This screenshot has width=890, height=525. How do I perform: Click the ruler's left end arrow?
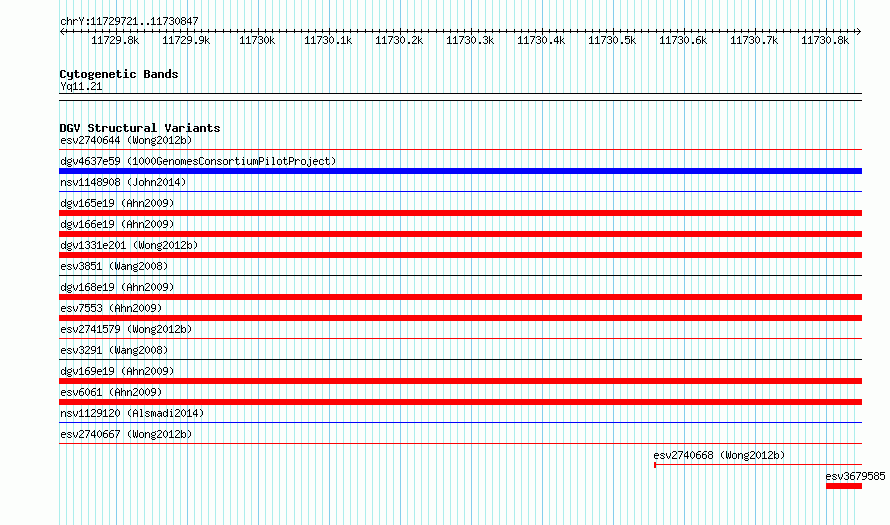click(x=62, y=32)
